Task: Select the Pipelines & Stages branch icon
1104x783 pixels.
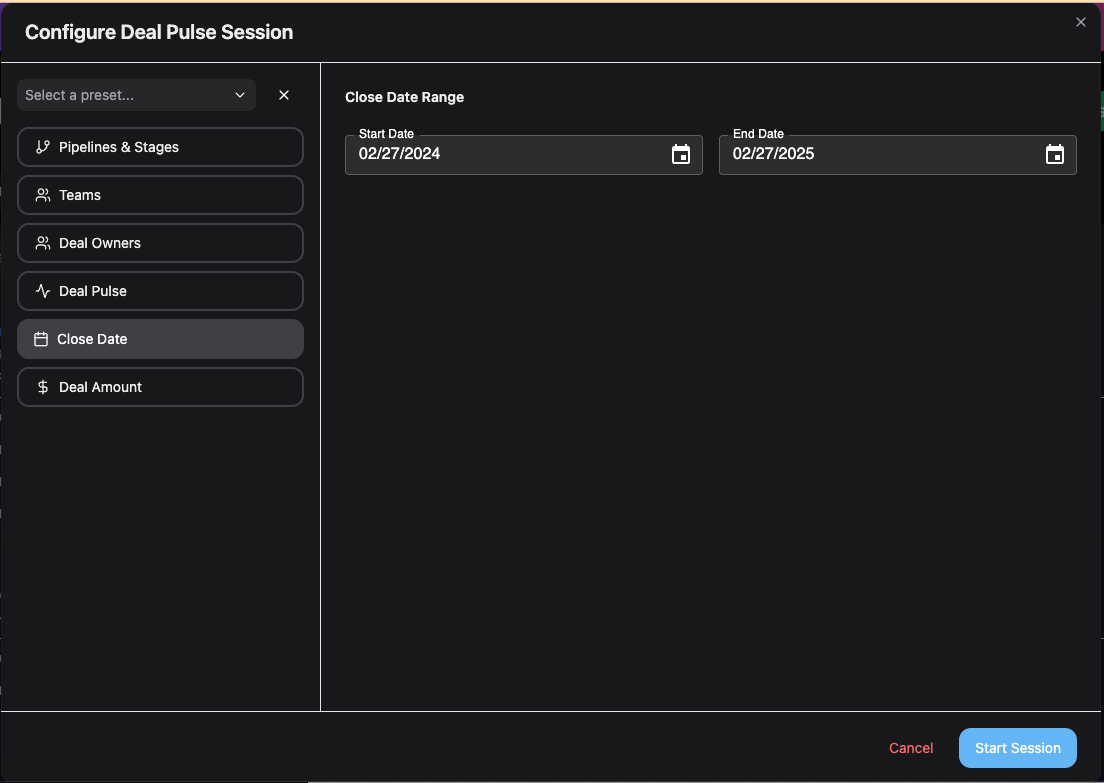Action: coord(42,146)
